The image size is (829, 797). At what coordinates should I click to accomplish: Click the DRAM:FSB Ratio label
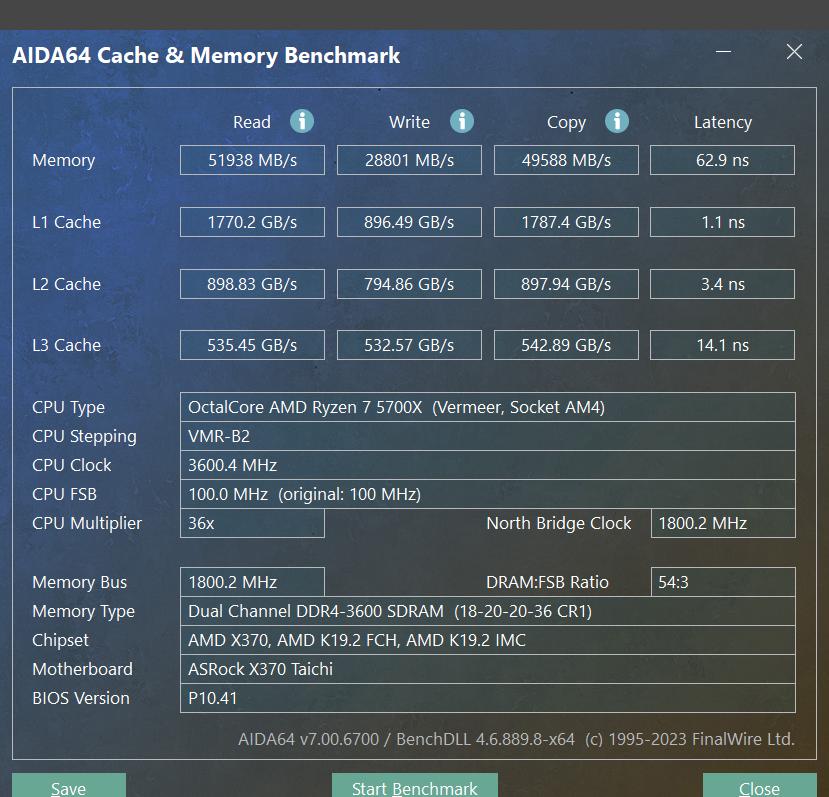click(547, 582)
